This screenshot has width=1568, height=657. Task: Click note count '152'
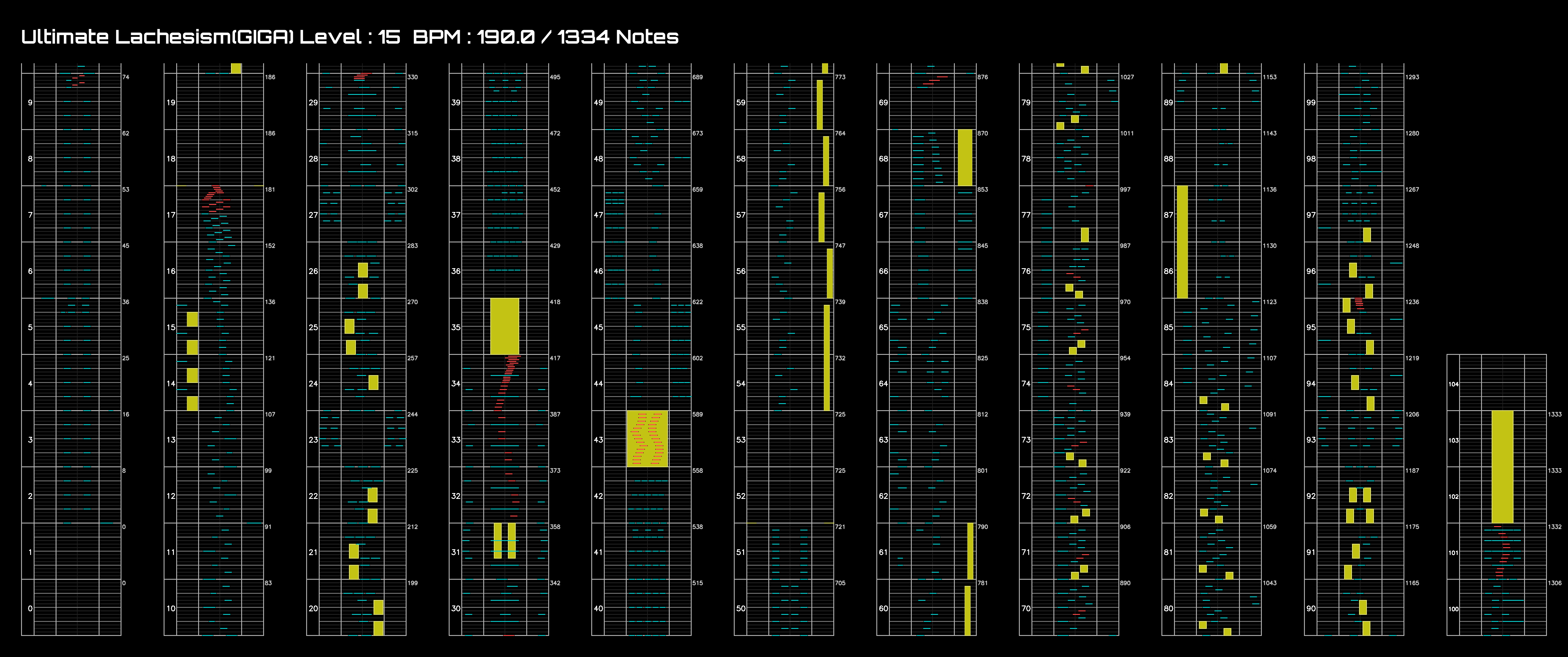pos(270,246)
